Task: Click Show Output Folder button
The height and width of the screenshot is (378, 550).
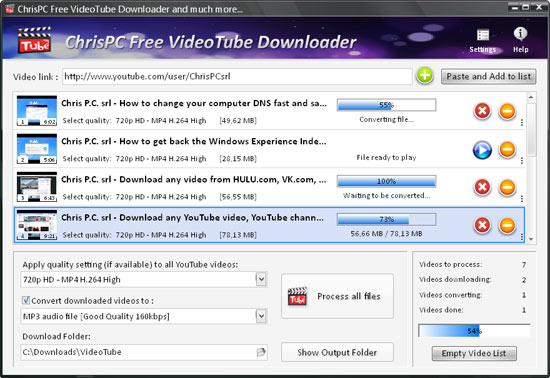Action: 337,352
